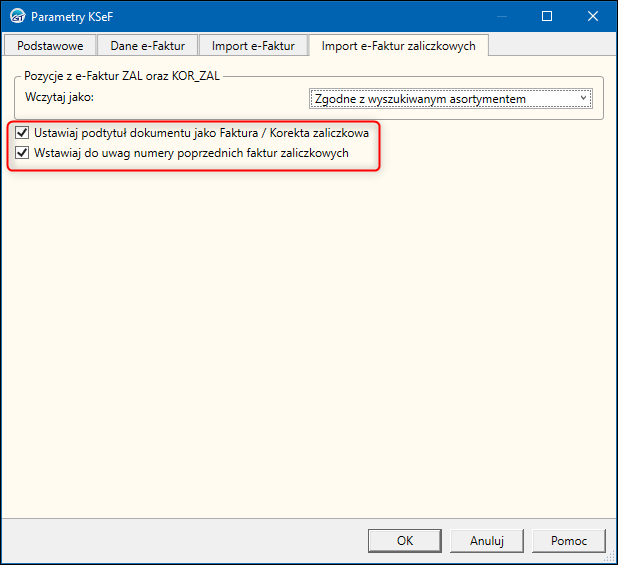
Task: Switch to the Podstawowe tab
Action: click(49, 45)
